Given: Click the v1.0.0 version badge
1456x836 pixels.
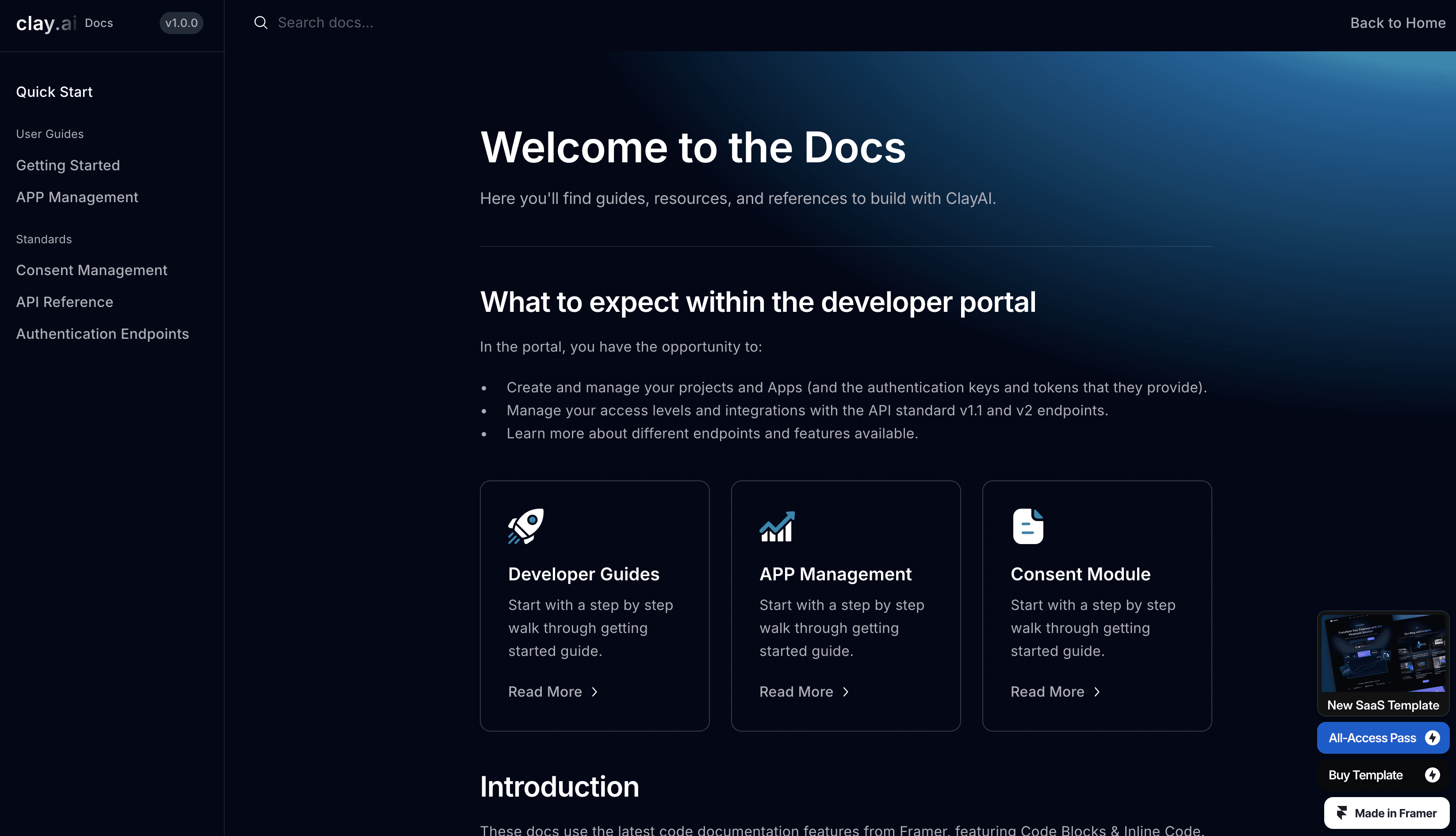Looking at the screenshot, I should (x=181, y=23).
